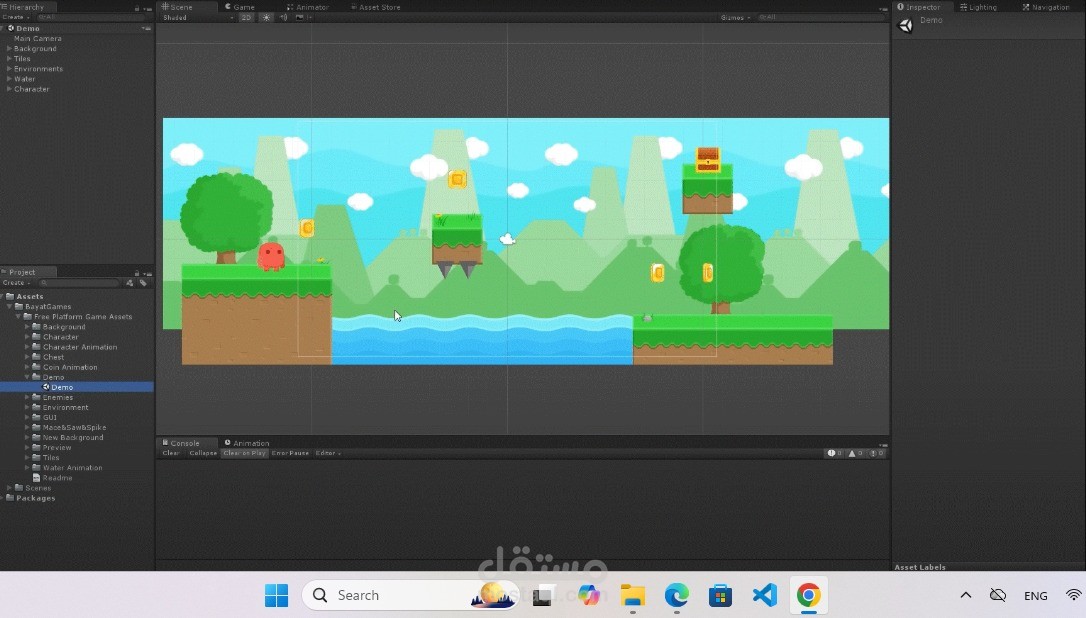Toggle 2D scene view mode
The width and height of the screenshot is (1086, 618).
[246, 17]
